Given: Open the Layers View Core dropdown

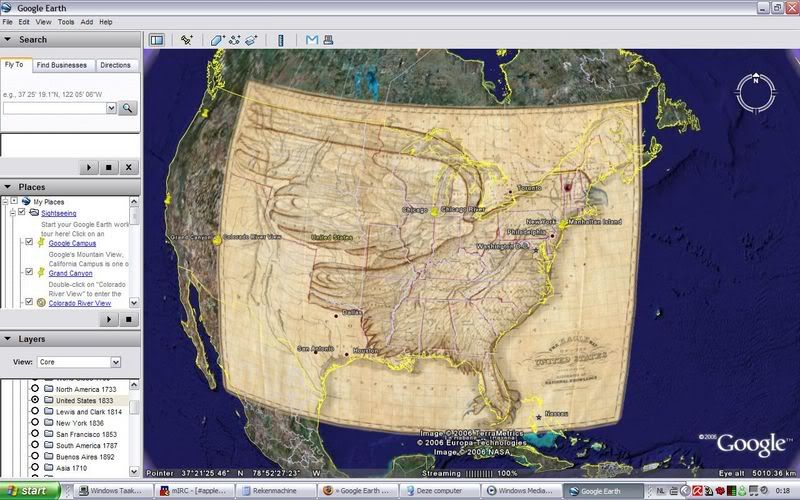Looking at the screenshot, I should click(x=116, y=362).
